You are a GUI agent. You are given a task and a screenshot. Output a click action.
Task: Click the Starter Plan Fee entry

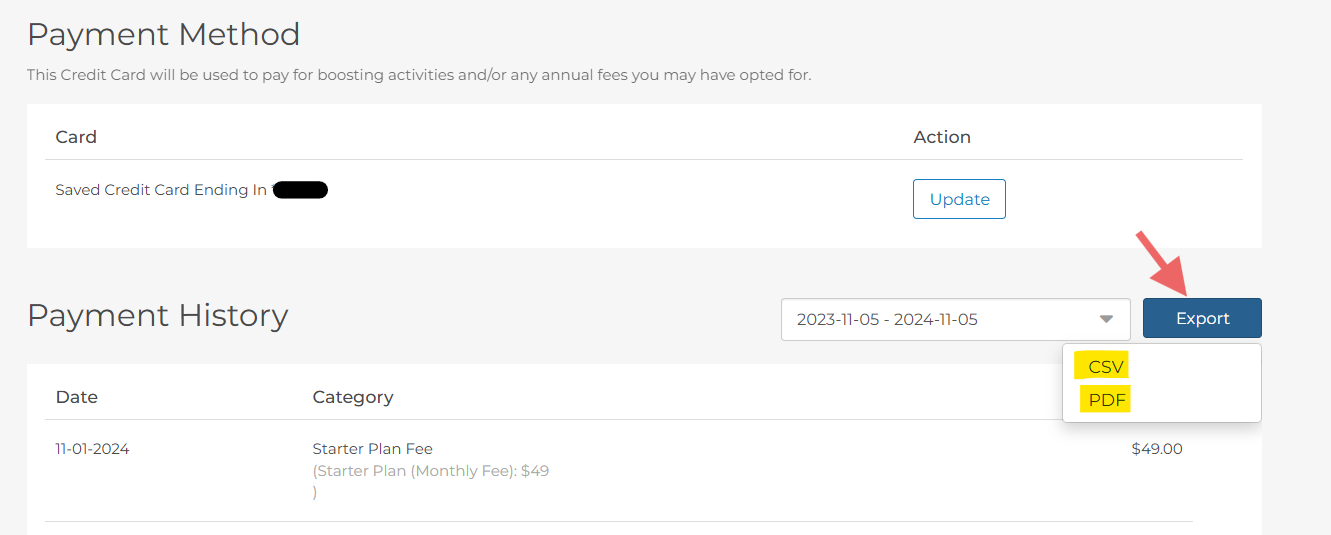click(x=372, y=449)
